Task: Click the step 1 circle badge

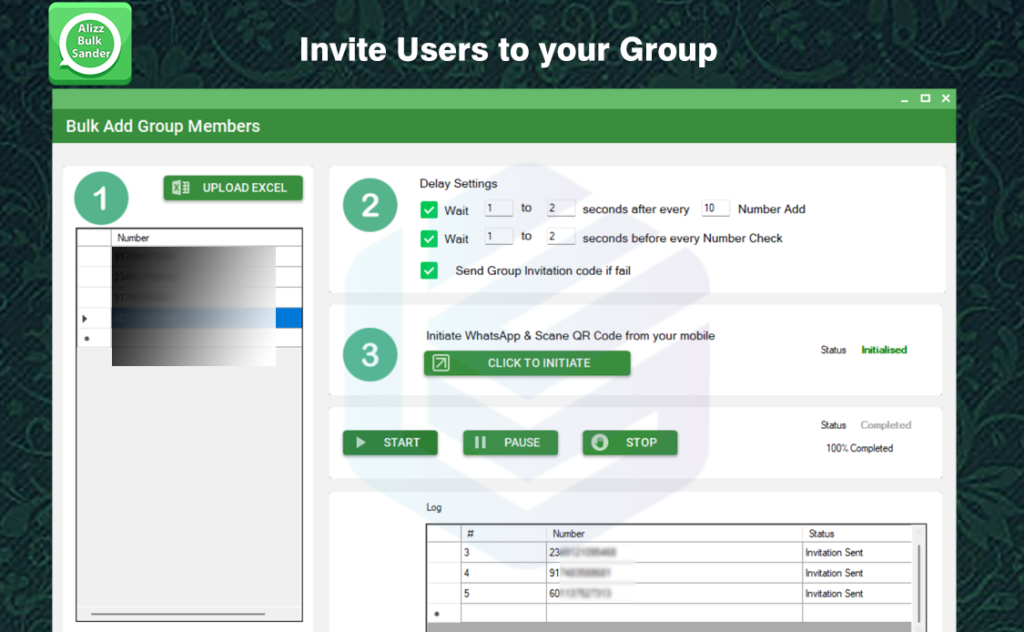Action: click(x=101, y=198)
